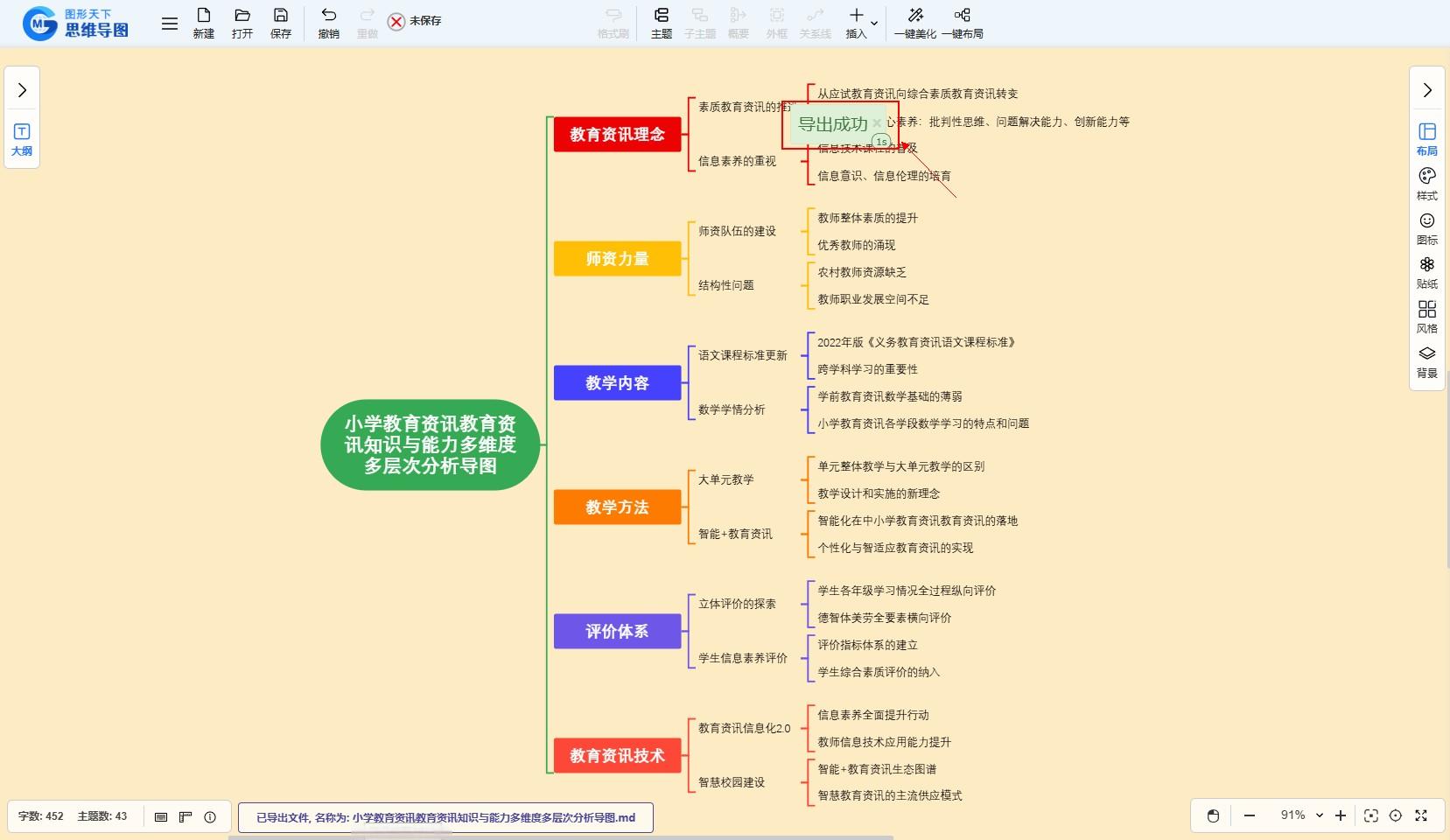1450x840 pixels.
Task: Toggle fullscreen mode in bottom-right bar
Action: click(1421, 815)
